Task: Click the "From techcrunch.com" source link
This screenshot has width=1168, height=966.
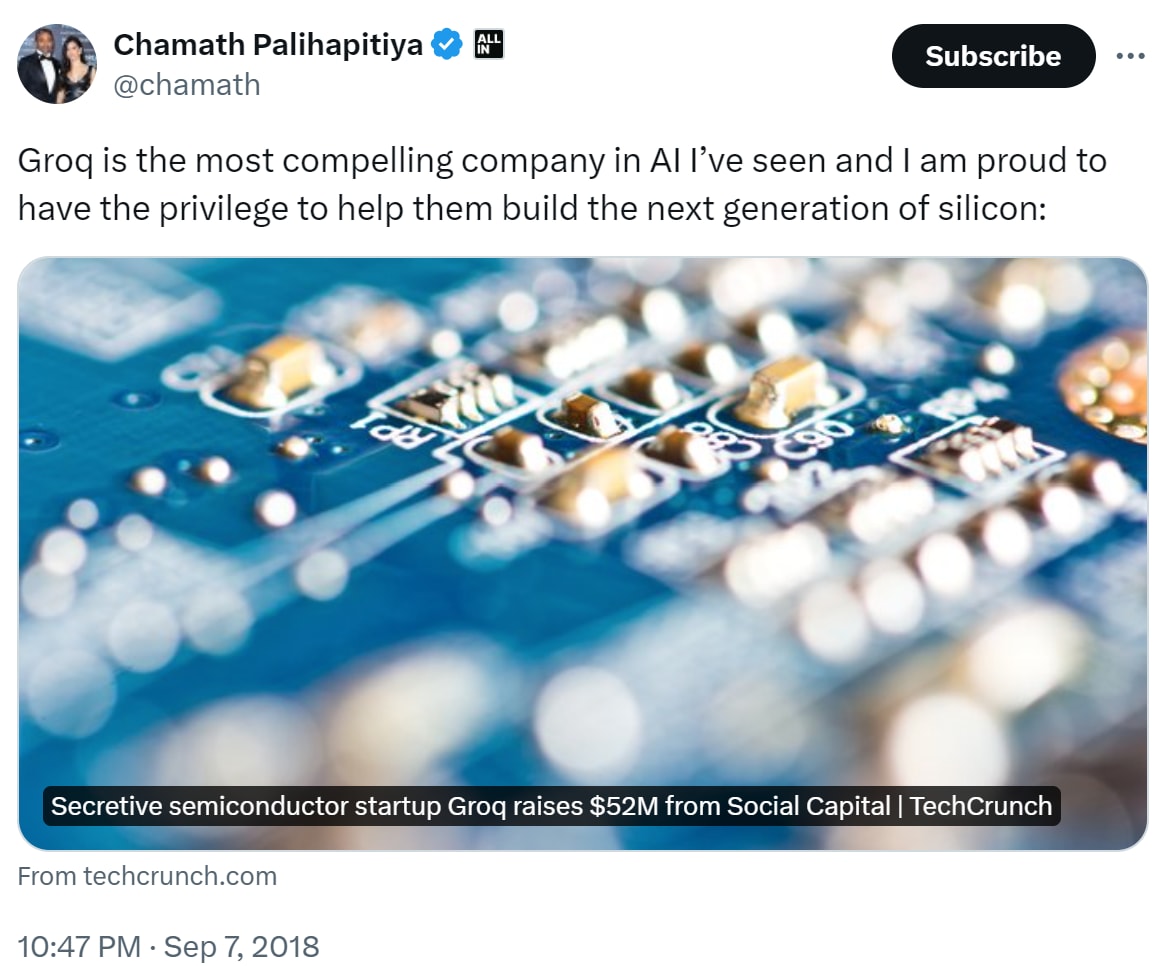Action: coord(147,876)
